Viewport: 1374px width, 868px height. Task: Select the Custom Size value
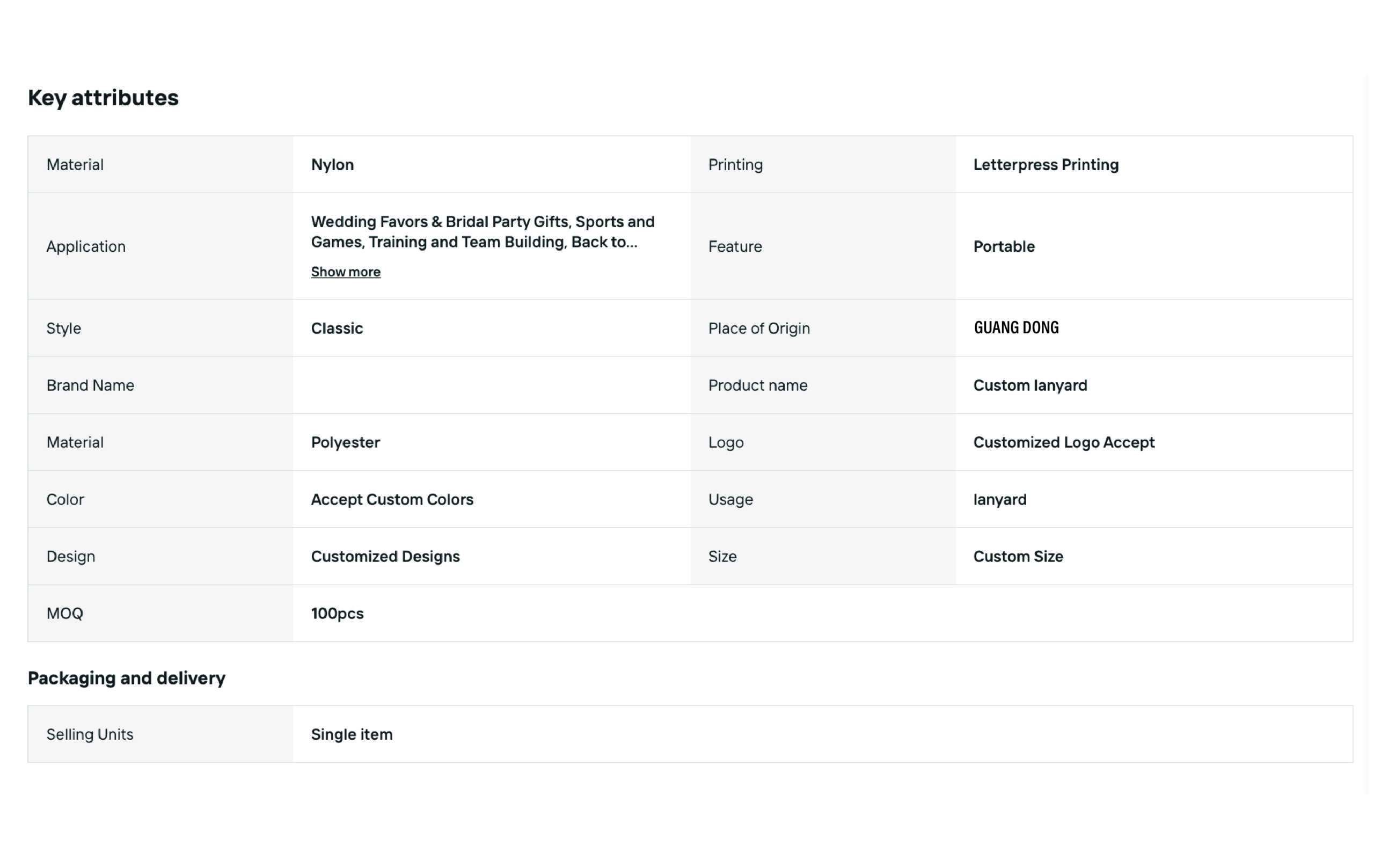[1018, 557]
